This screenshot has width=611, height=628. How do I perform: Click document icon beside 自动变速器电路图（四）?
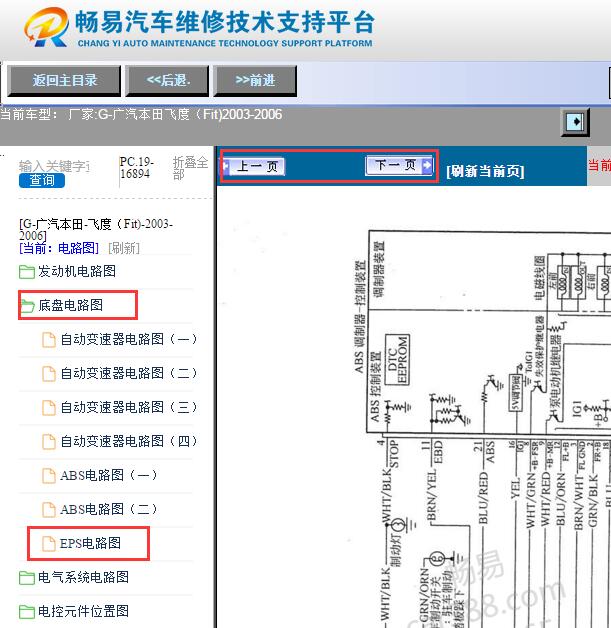pos(49,442)
